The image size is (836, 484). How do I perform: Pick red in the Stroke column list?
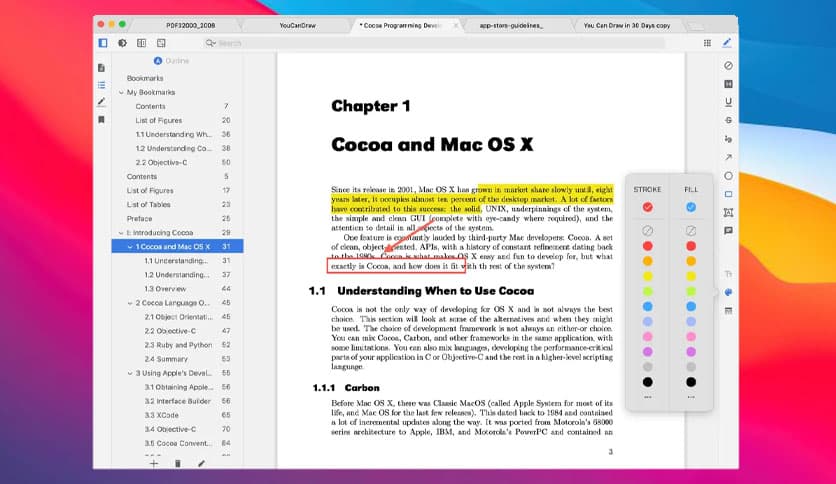coord(647,246)
